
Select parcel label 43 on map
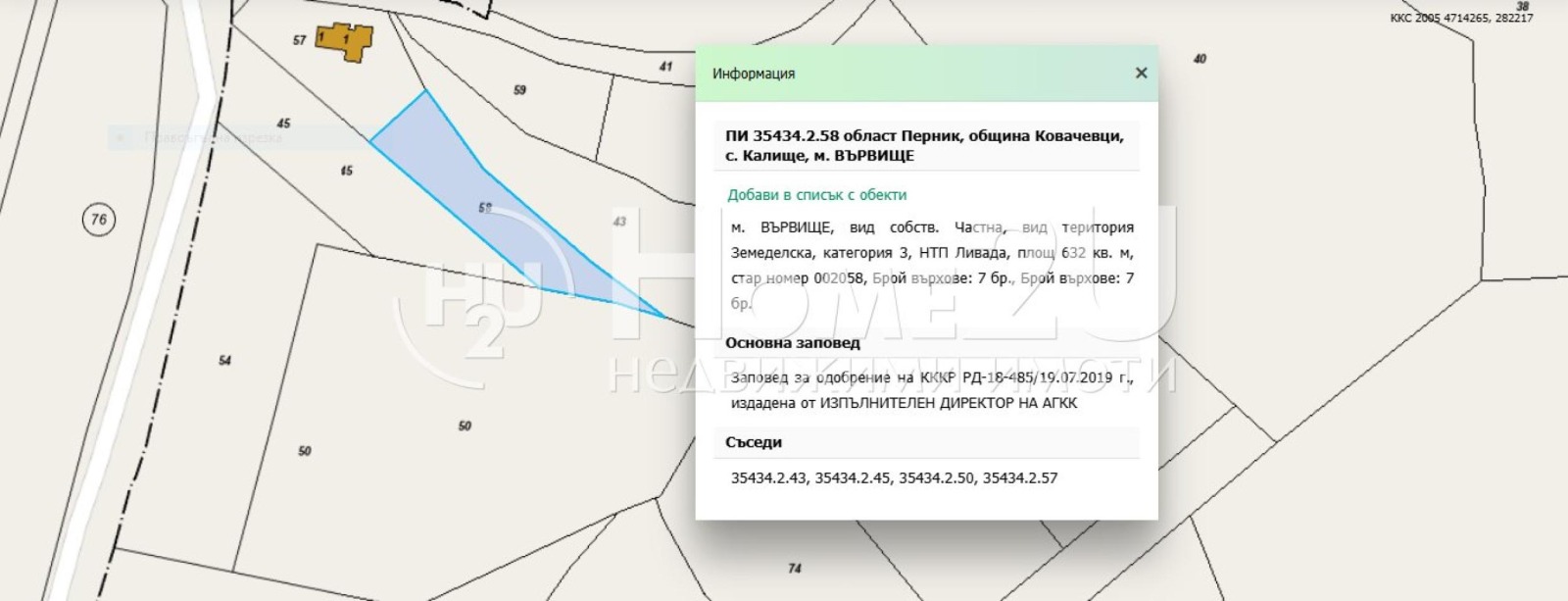pyautogui.click(x=619, y=222)
